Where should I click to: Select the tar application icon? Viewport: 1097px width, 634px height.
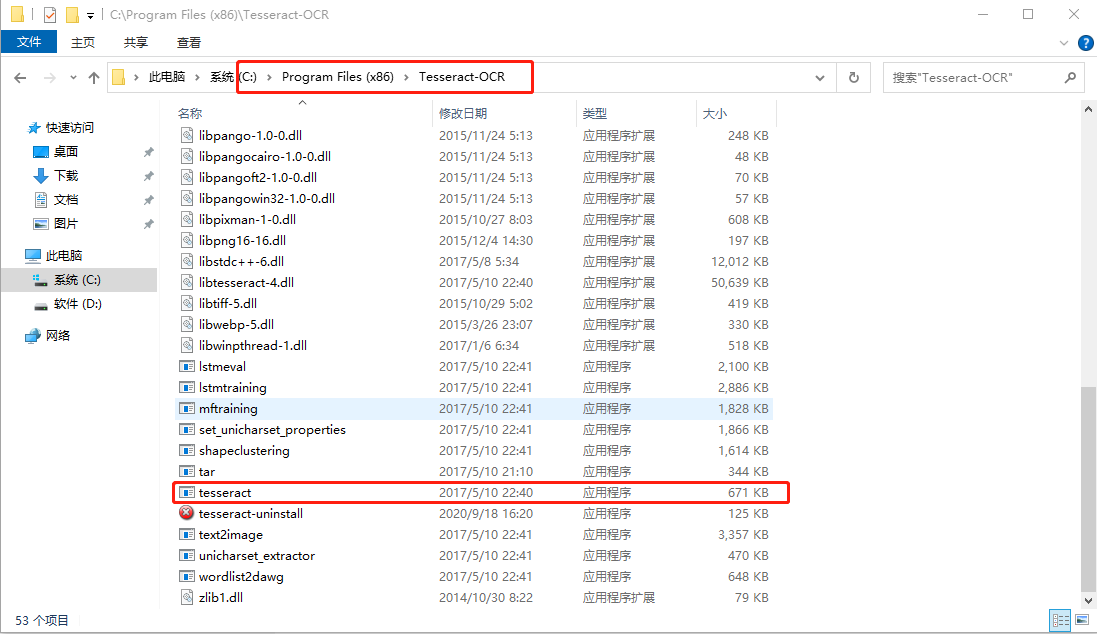point(187,471)
